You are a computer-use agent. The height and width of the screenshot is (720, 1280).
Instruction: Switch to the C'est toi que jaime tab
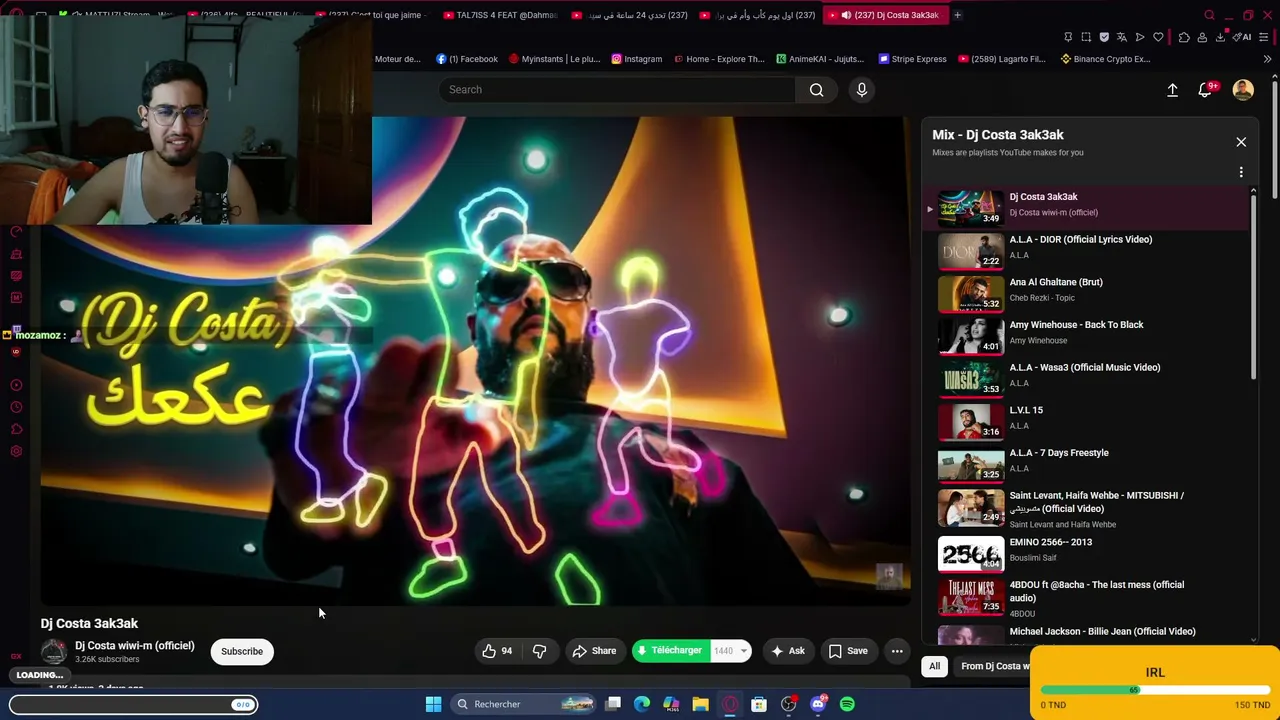pyautogui.click(x=372, y=15)
